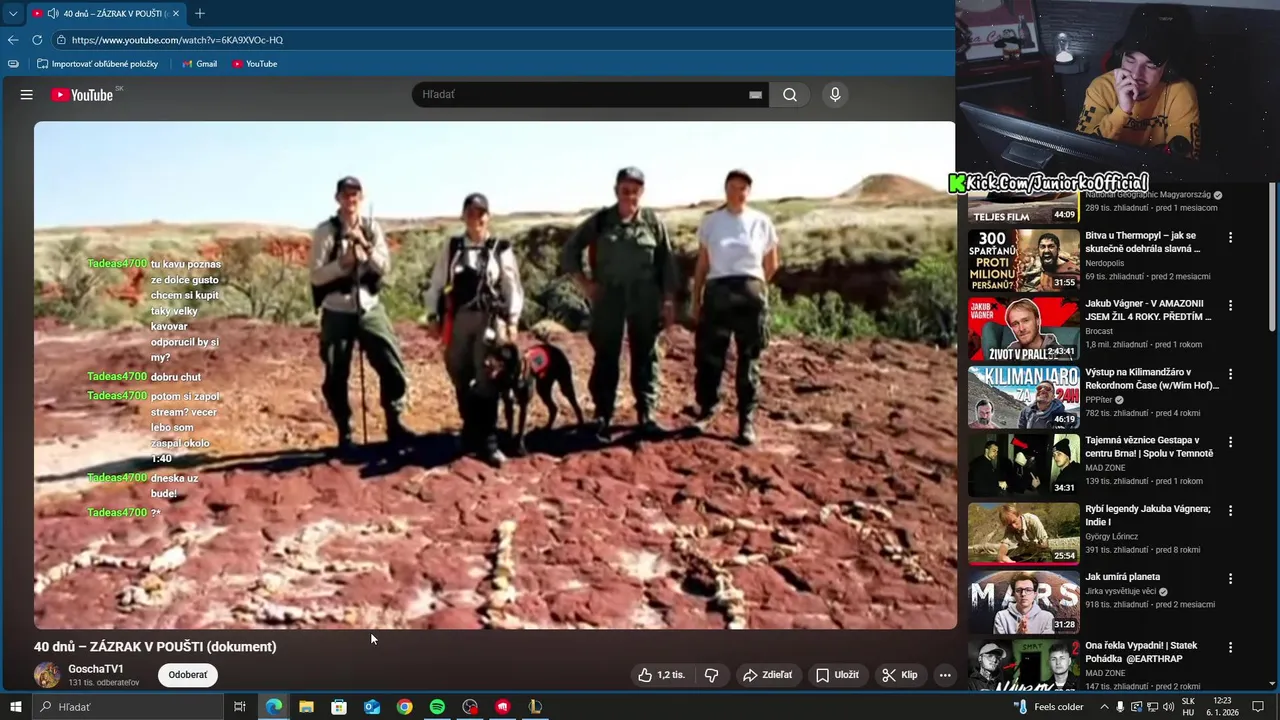Open more actions three-dot menu under the video

[x=944, y=675]
